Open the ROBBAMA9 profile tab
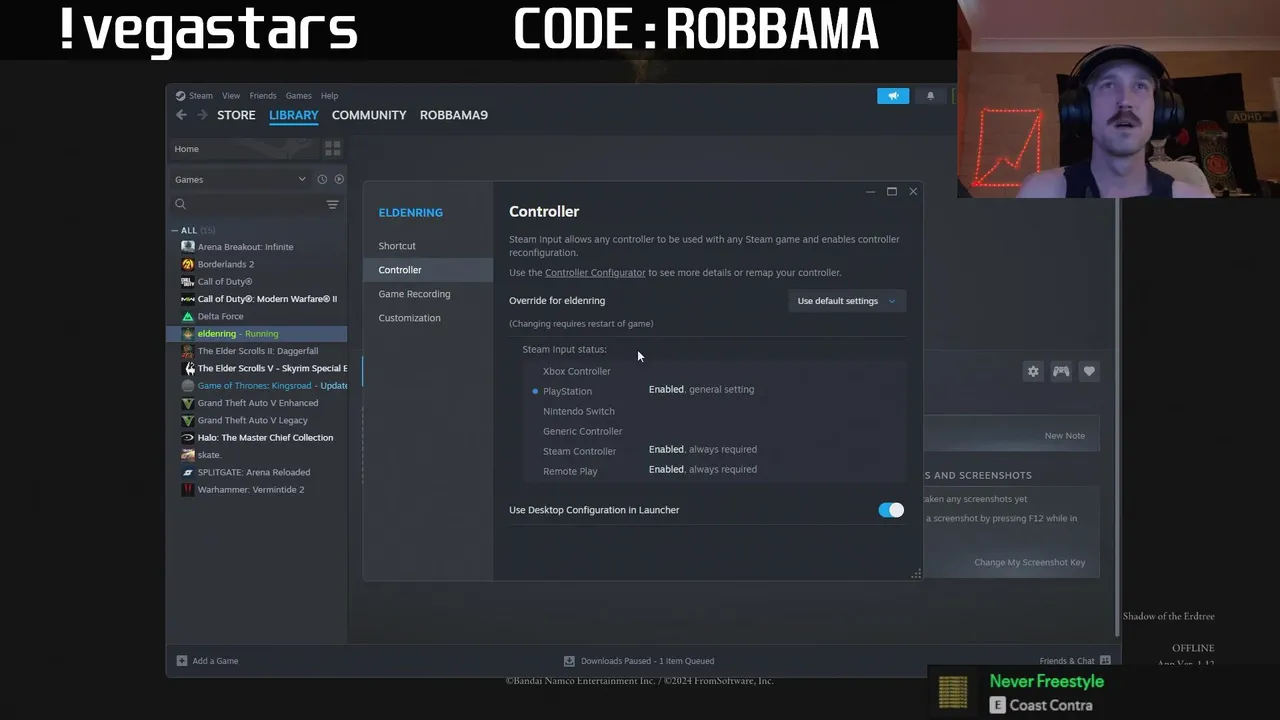 (454, 115)
